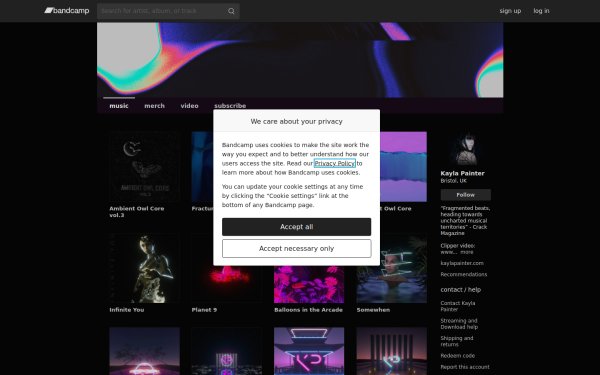Switch to the subscribe tab
The width and height of the screenshot is (600, 375).
pyautogui.click(x=230, y=106)
